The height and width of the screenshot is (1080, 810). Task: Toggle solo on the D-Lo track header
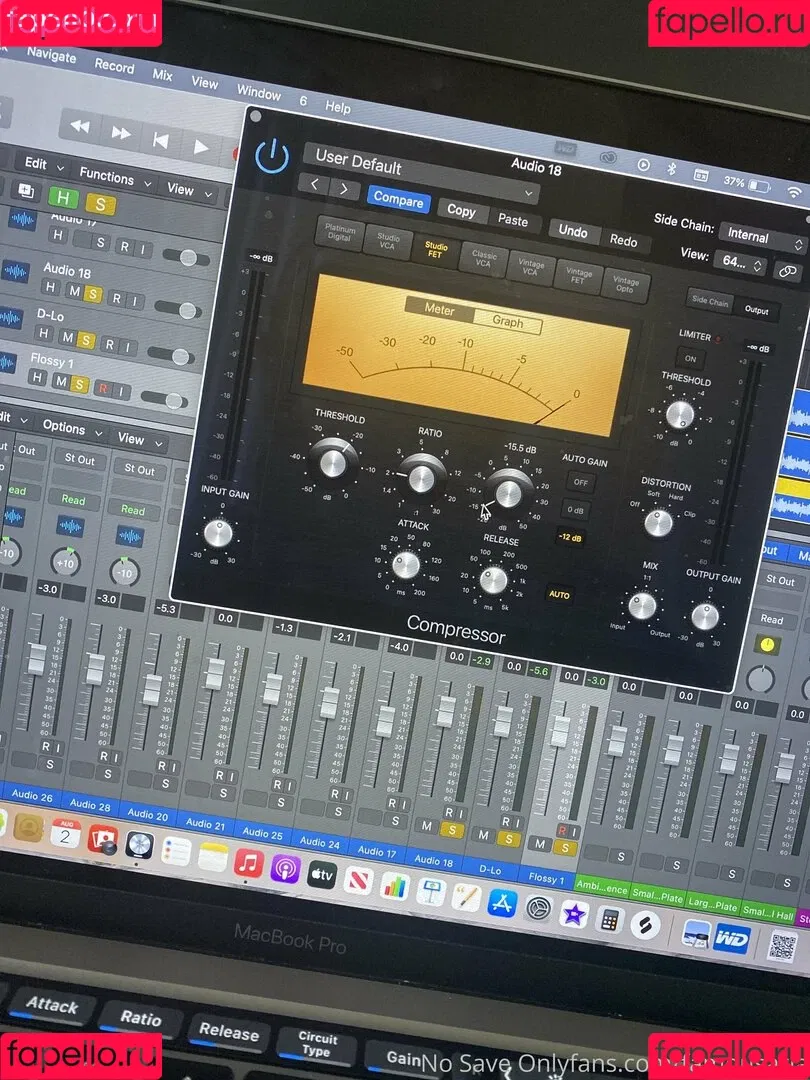[85, 340]
